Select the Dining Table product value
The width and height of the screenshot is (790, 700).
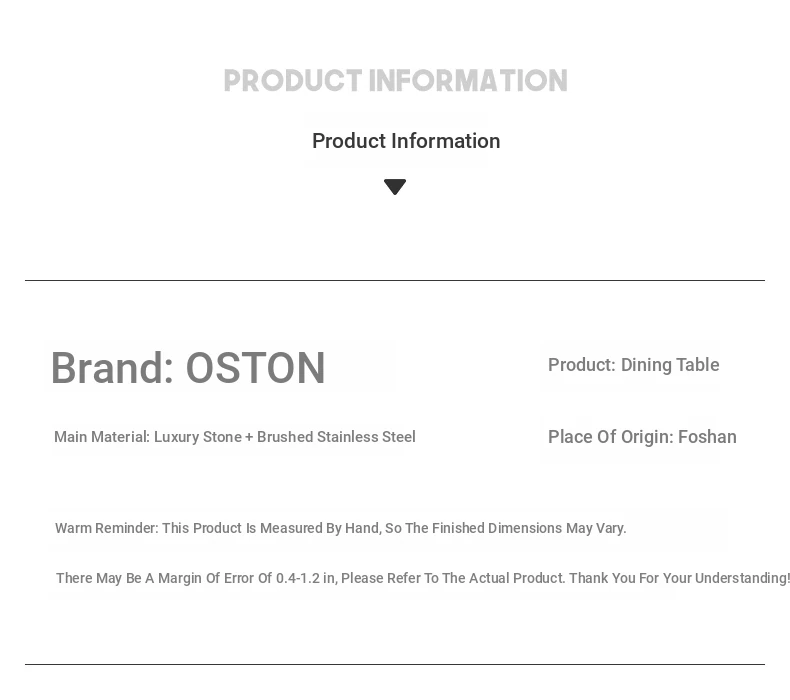pos(670,365)
